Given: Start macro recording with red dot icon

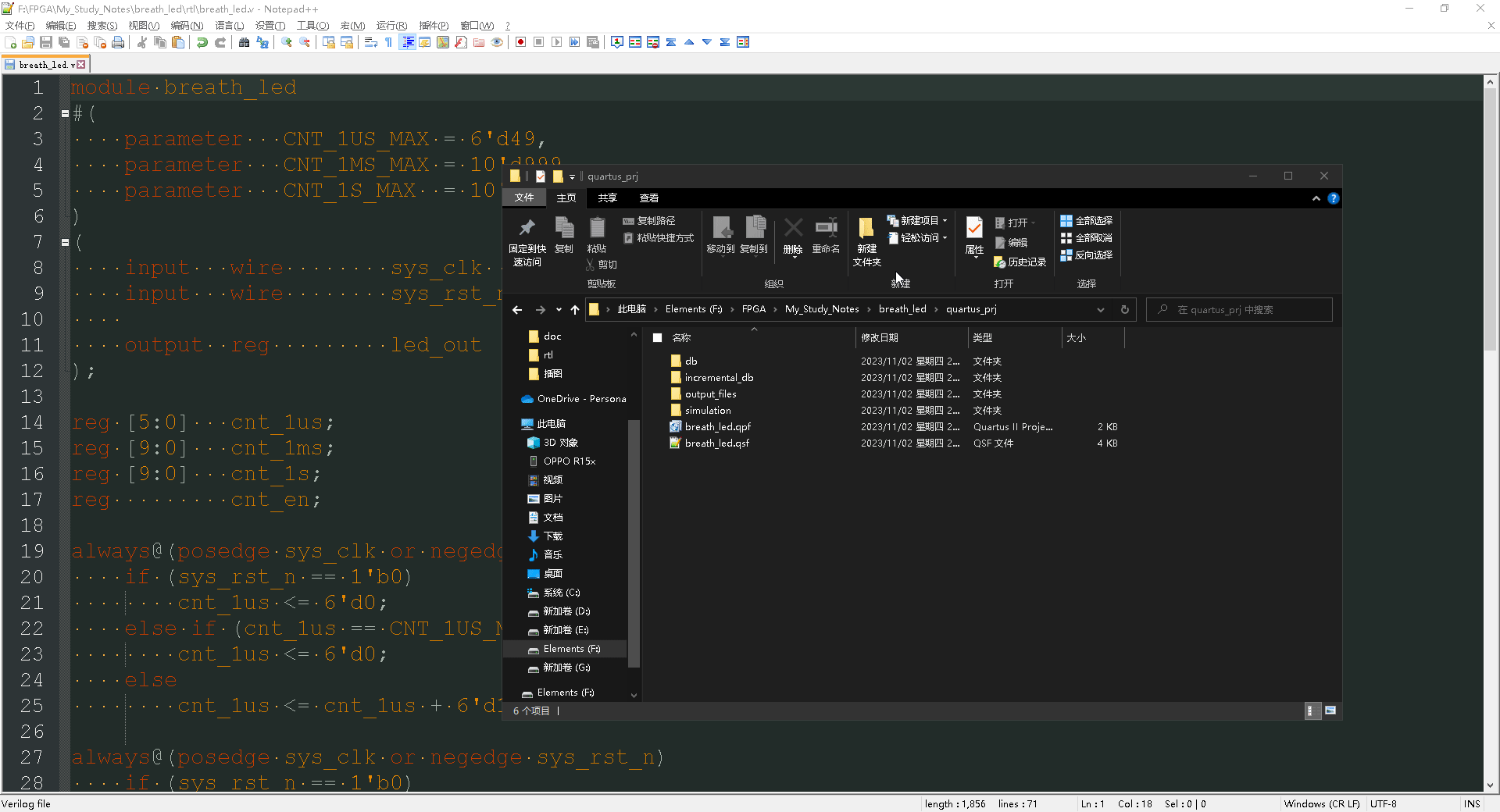Looking at the screenshot, I should tap(521, 42).
